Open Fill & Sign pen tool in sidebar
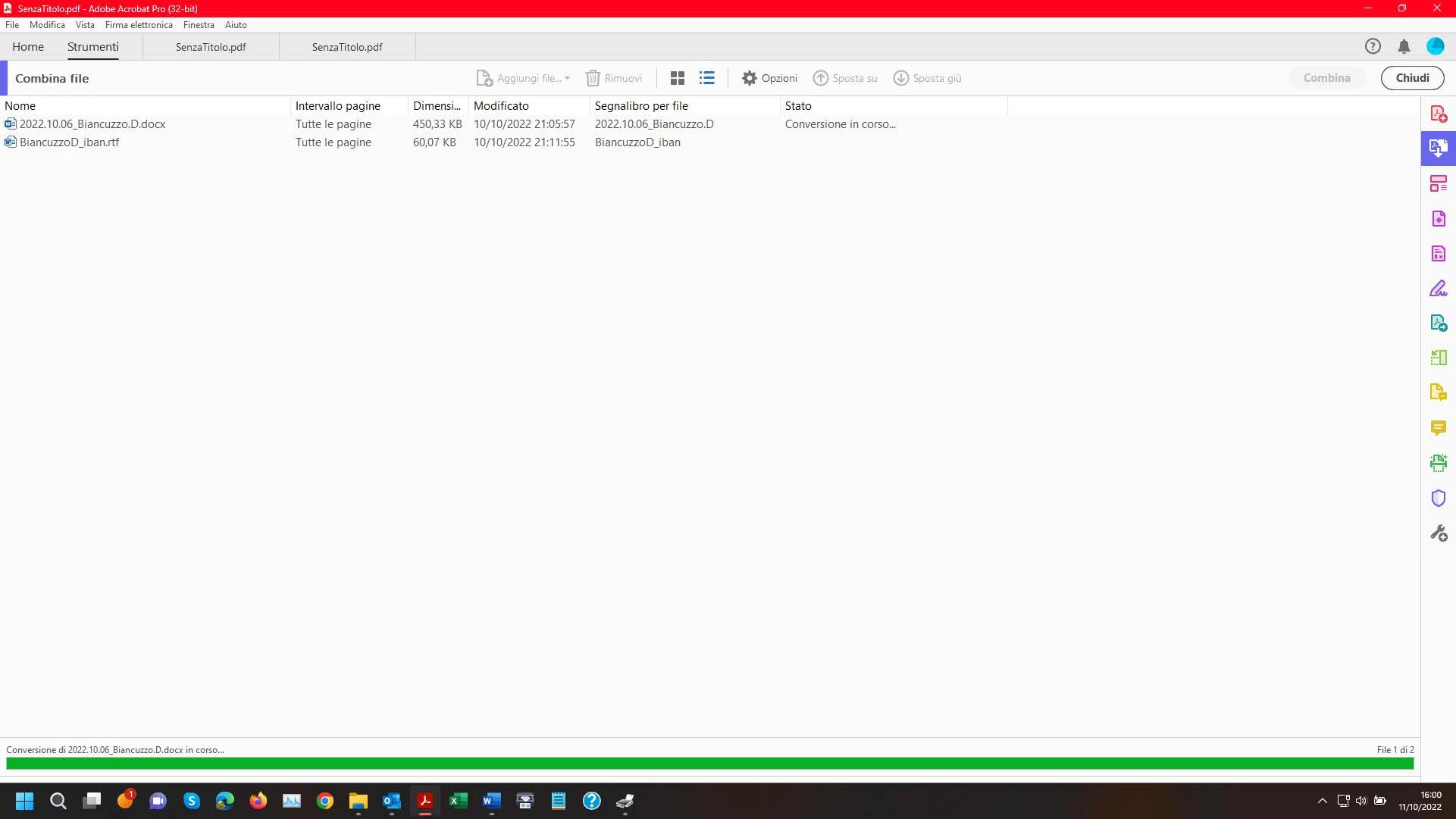 [x=1438, y=289]
